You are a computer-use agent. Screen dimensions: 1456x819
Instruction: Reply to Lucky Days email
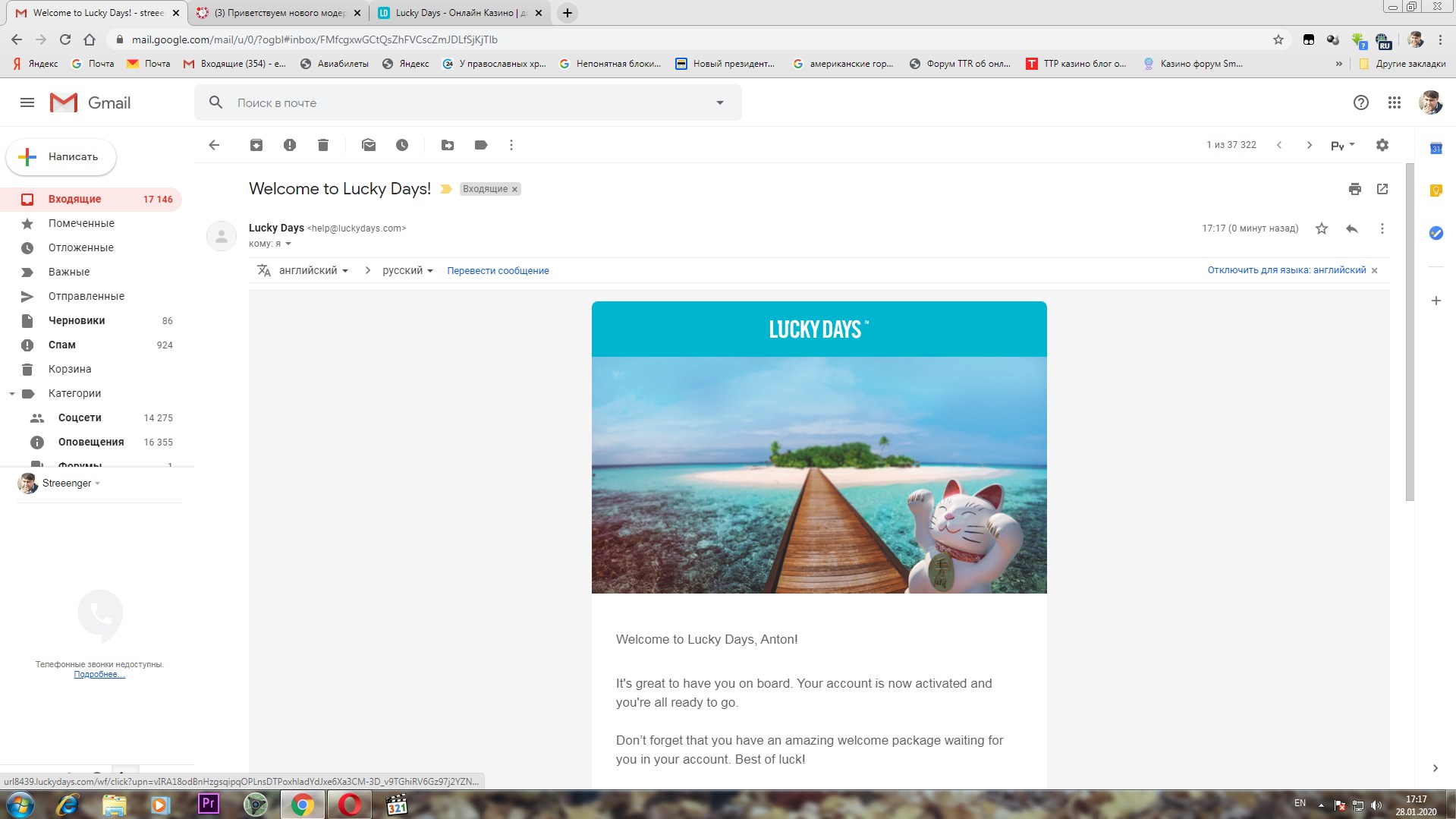[x=1352, y=228]
